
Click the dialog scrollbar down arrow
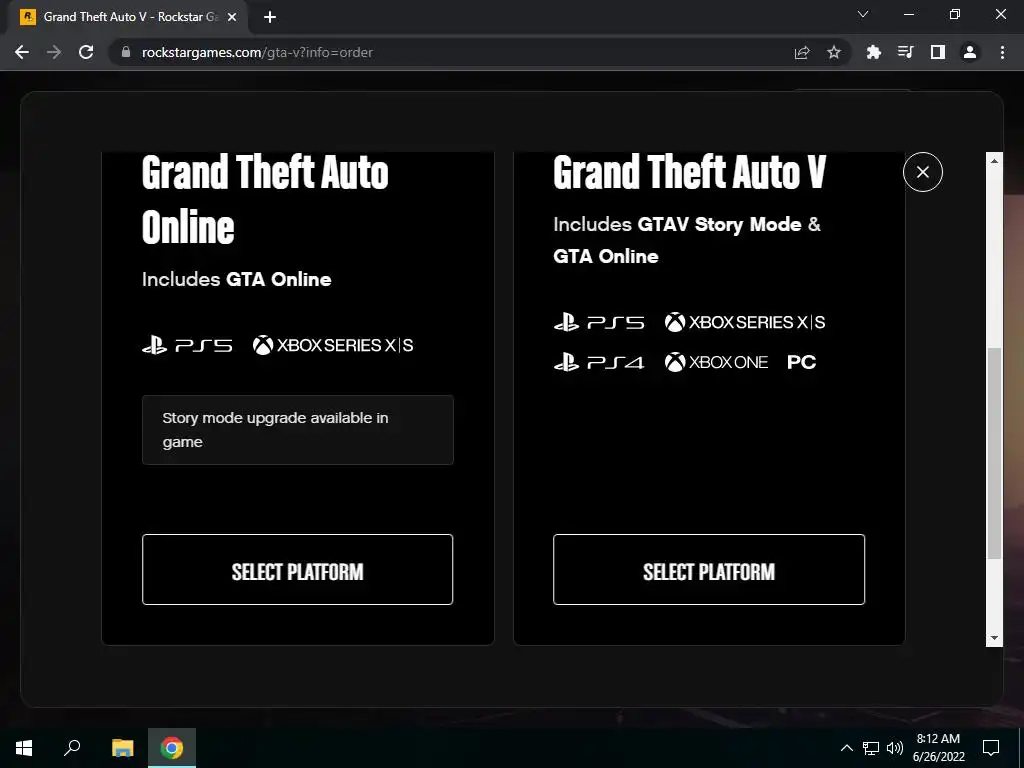[x=994, y=638]
